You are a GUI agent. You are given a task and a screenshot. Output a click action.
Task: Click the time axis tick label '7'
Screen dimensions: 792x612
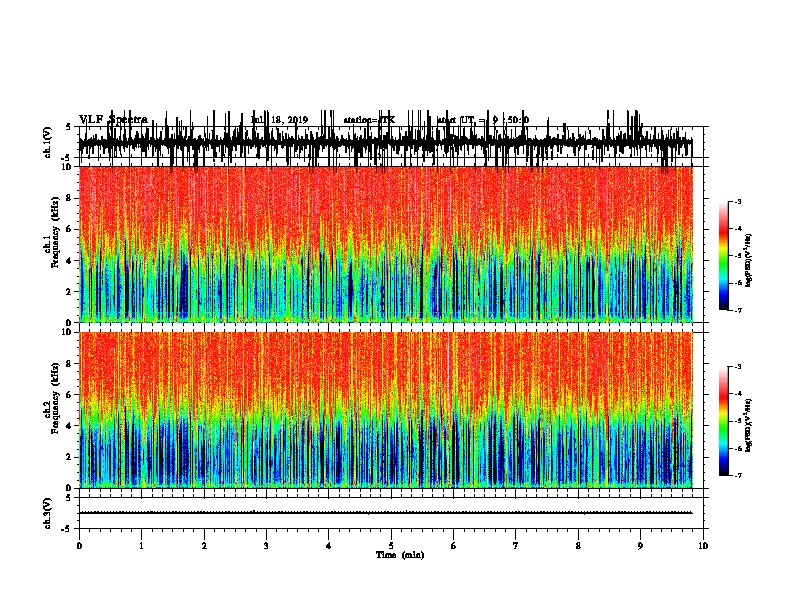[516, 546]
